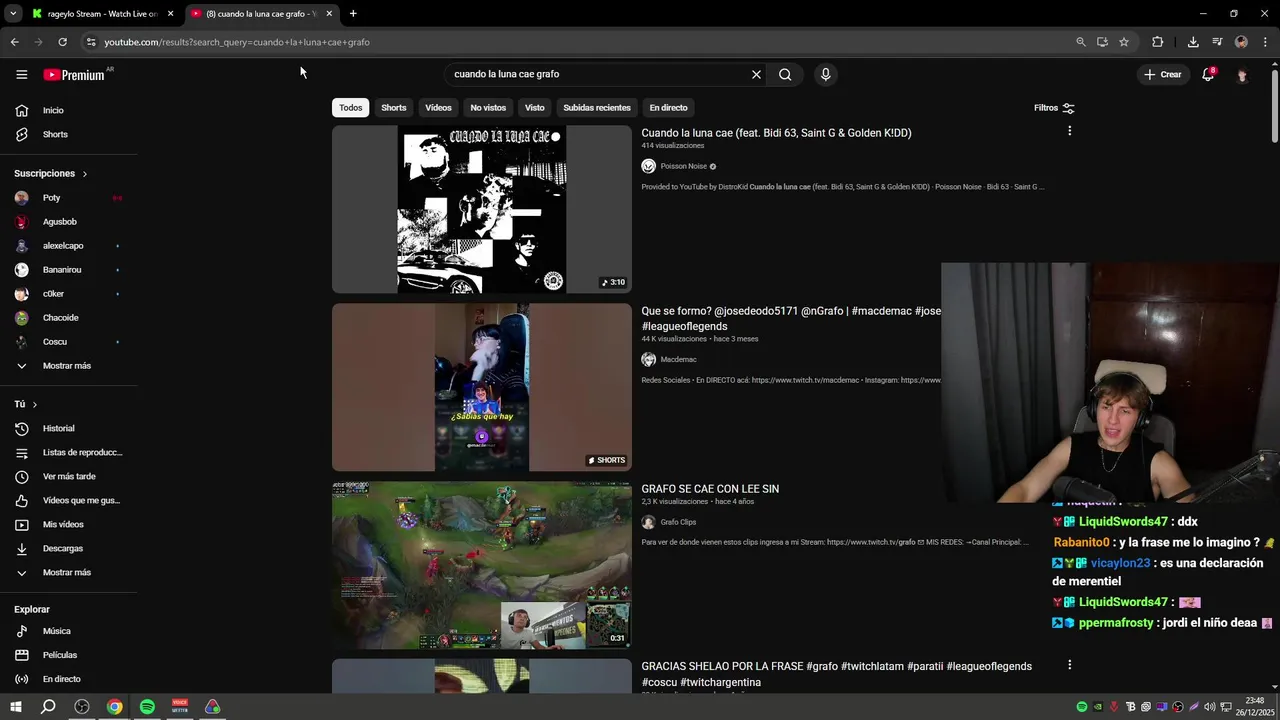Viewport: 1280px width, 720px height.
Task: Open the Filtros search filters
Action: (x=1054, y=108)
